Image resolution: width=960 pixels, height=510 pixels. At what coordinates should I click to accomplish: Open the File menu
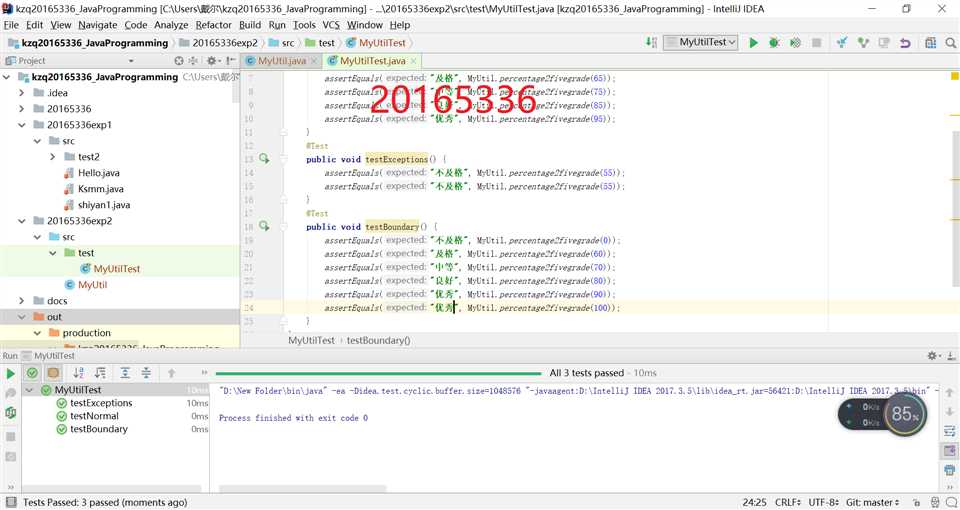tap(11, 25)
